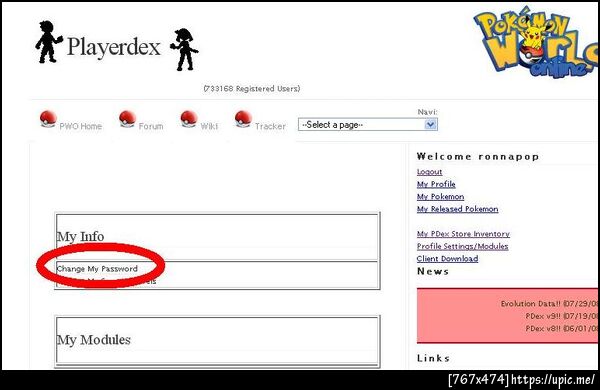Open the My Pokemon link
600x390 pixels.
click(440, 197)
